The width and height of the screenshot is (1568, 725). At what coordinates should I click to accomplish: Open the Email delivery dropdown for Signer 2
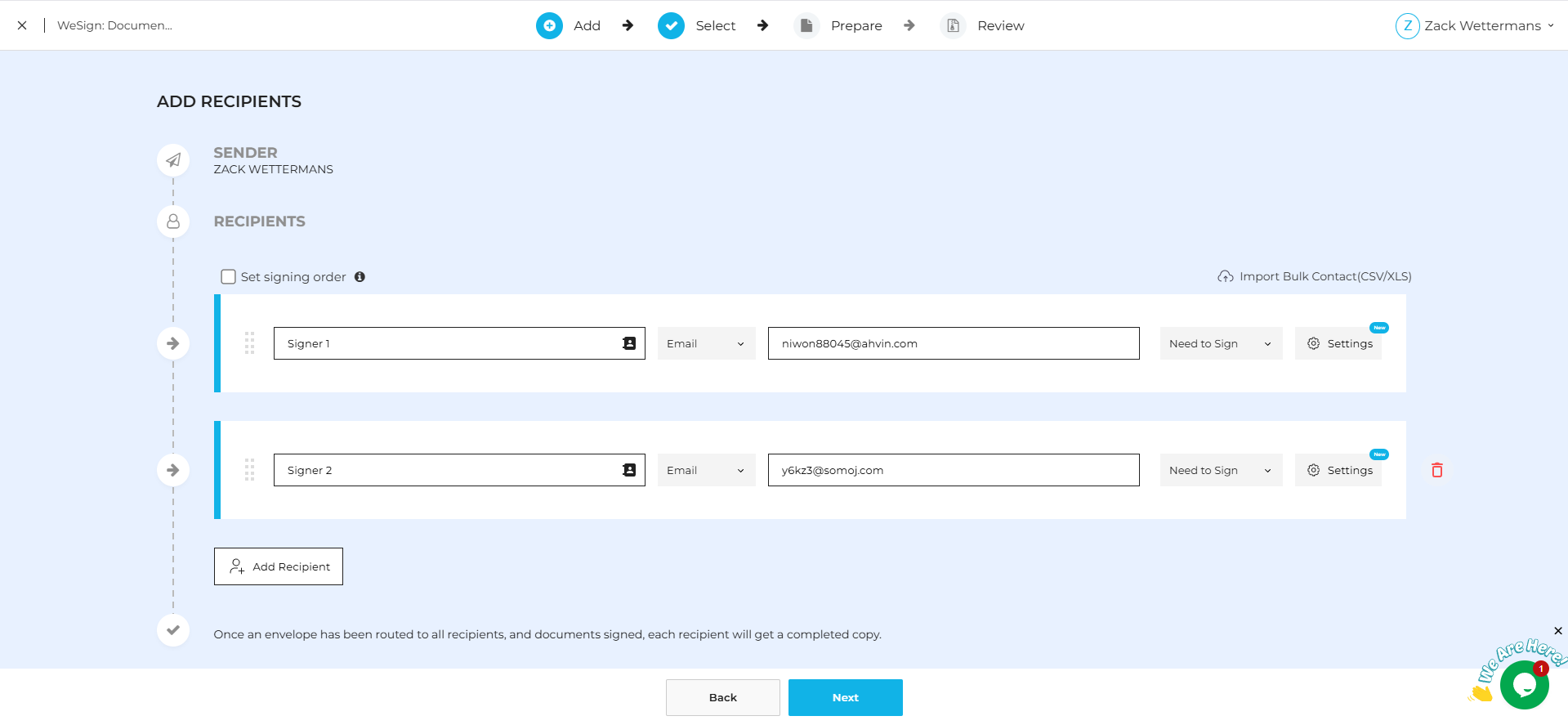tap(706, 470)
